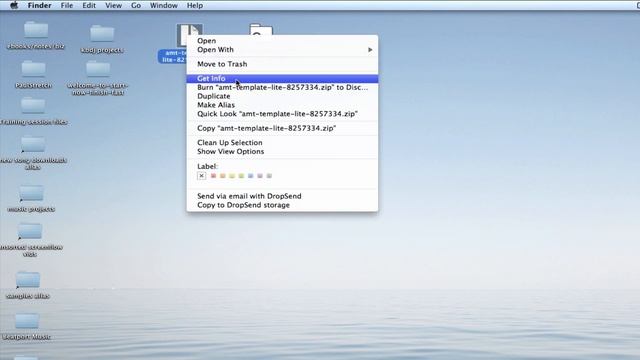640x360 pixels.
Task: Select the PaulStretch folder
Action: coord(33,70)
